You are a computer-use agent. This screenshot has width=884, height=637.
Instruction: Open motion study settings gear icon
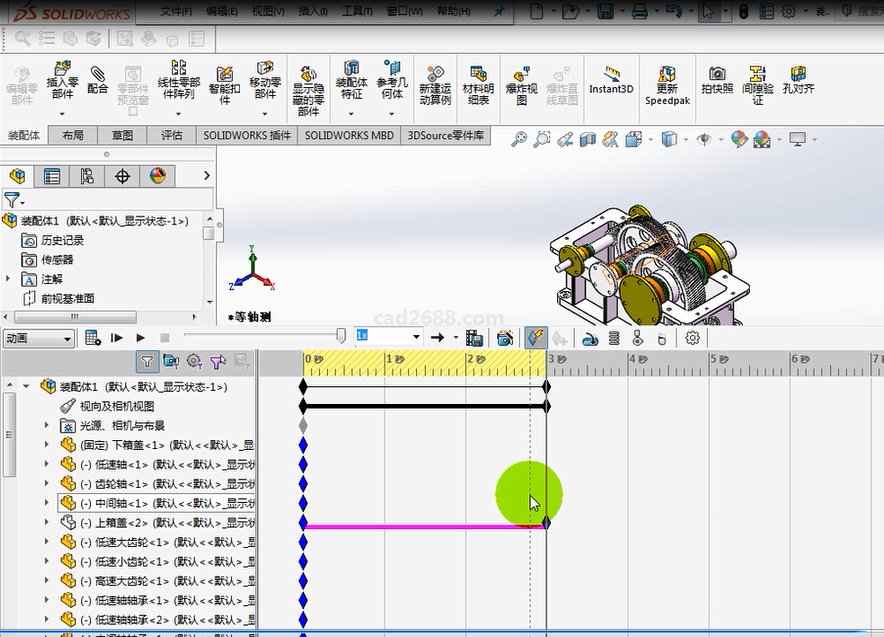pyautogui.click(x=692, y=338)
